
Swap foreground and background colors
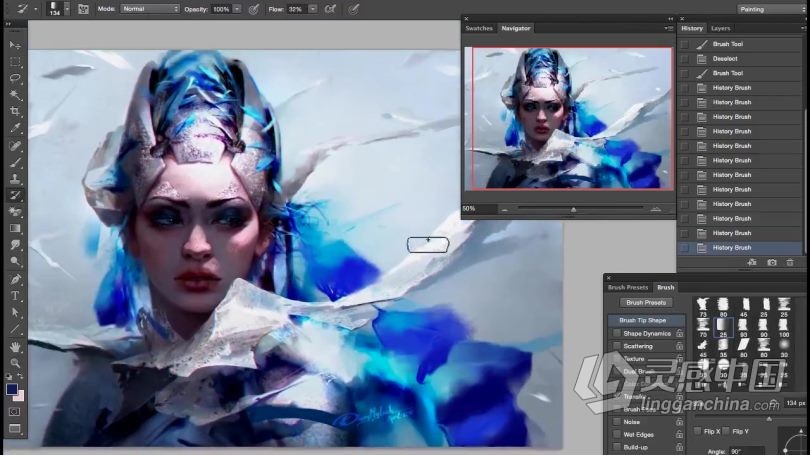pyautogui.click(x=20, y=376)
